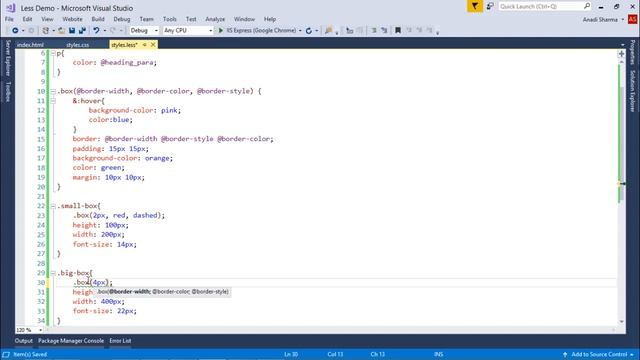The image size is (640, 360).
Task: Undo the last edit with the Undo icon
Action: [96, 31]
